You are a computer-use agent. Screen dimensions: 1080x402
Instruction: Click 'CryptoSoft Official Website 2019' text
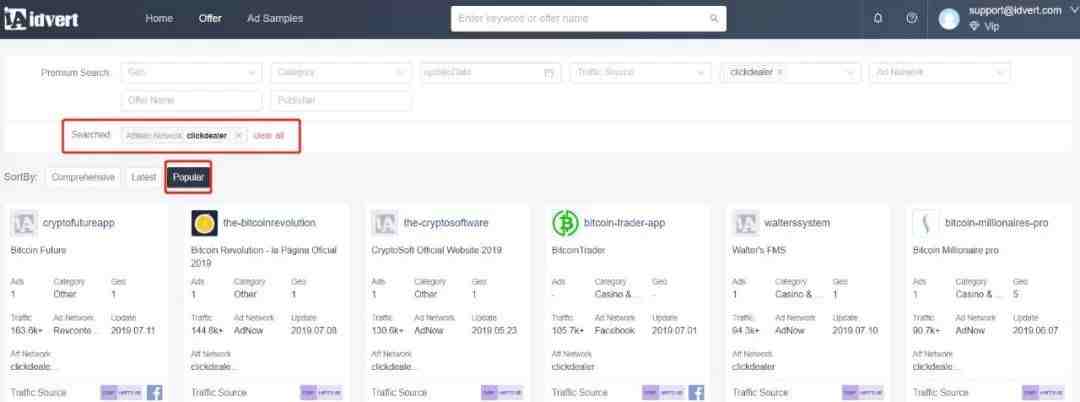pos(437,251)
